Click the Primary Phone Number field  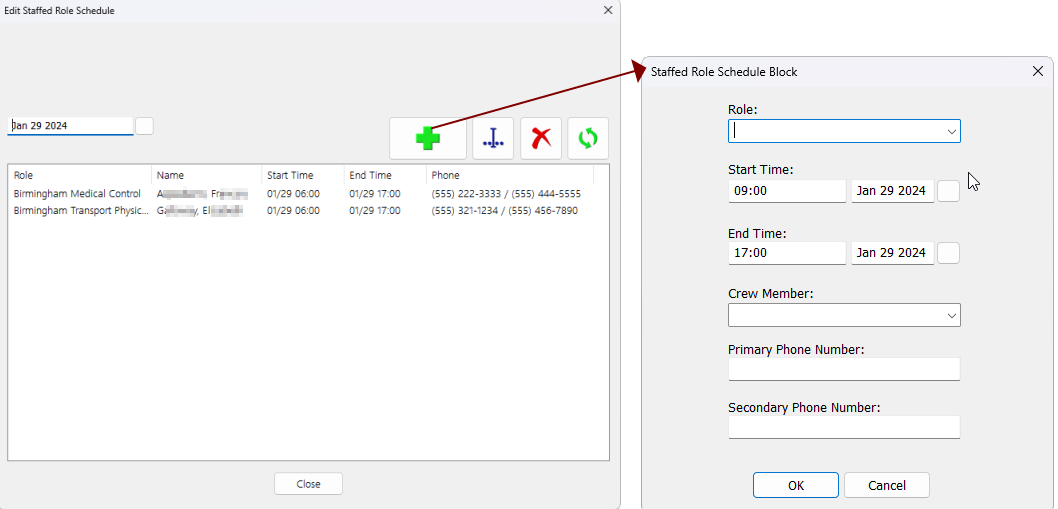(844, 369)
